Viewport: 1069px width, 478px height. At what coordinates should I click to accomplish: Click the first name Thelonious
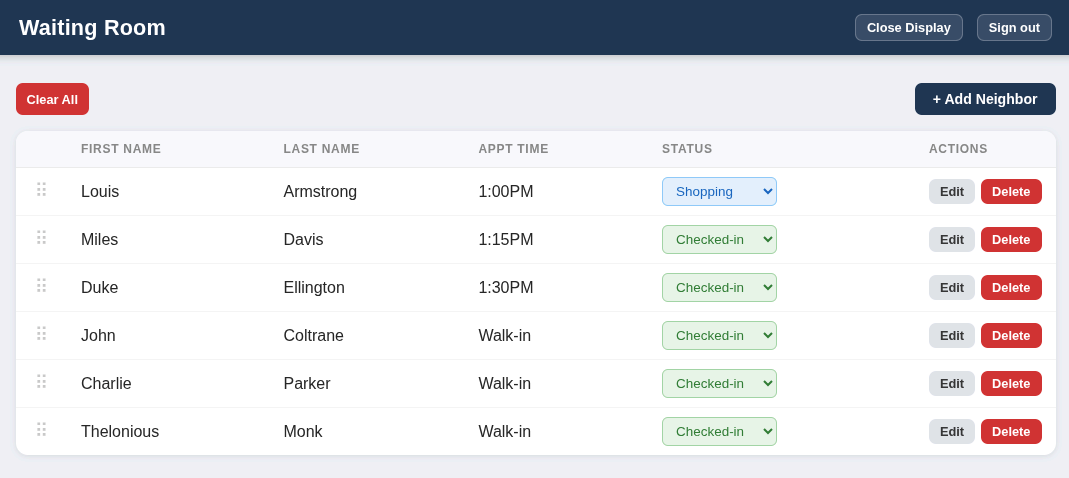click(120, 432)
